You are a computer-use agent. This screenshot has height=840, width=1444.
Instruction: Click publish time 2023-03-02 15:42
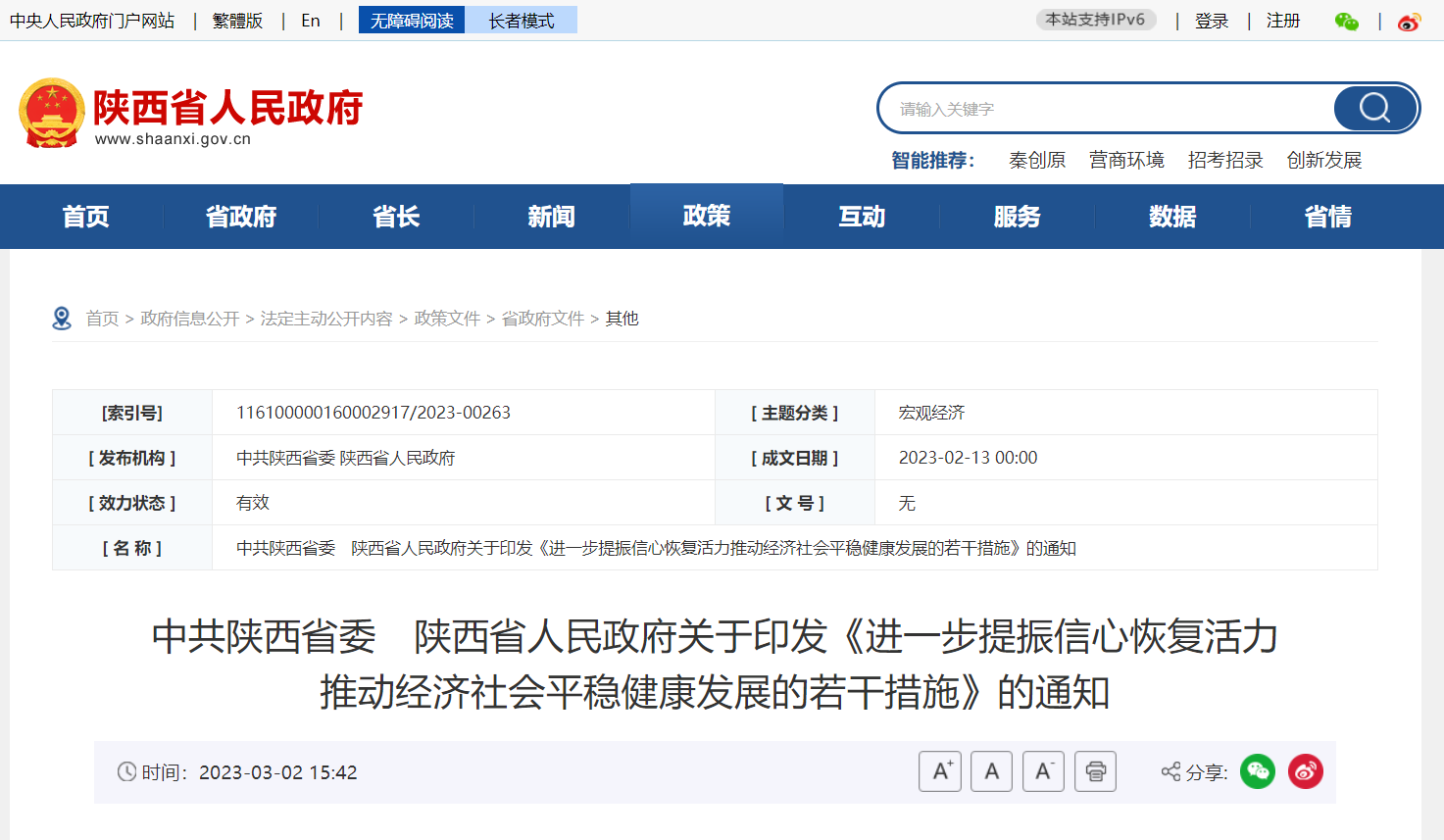278,772
